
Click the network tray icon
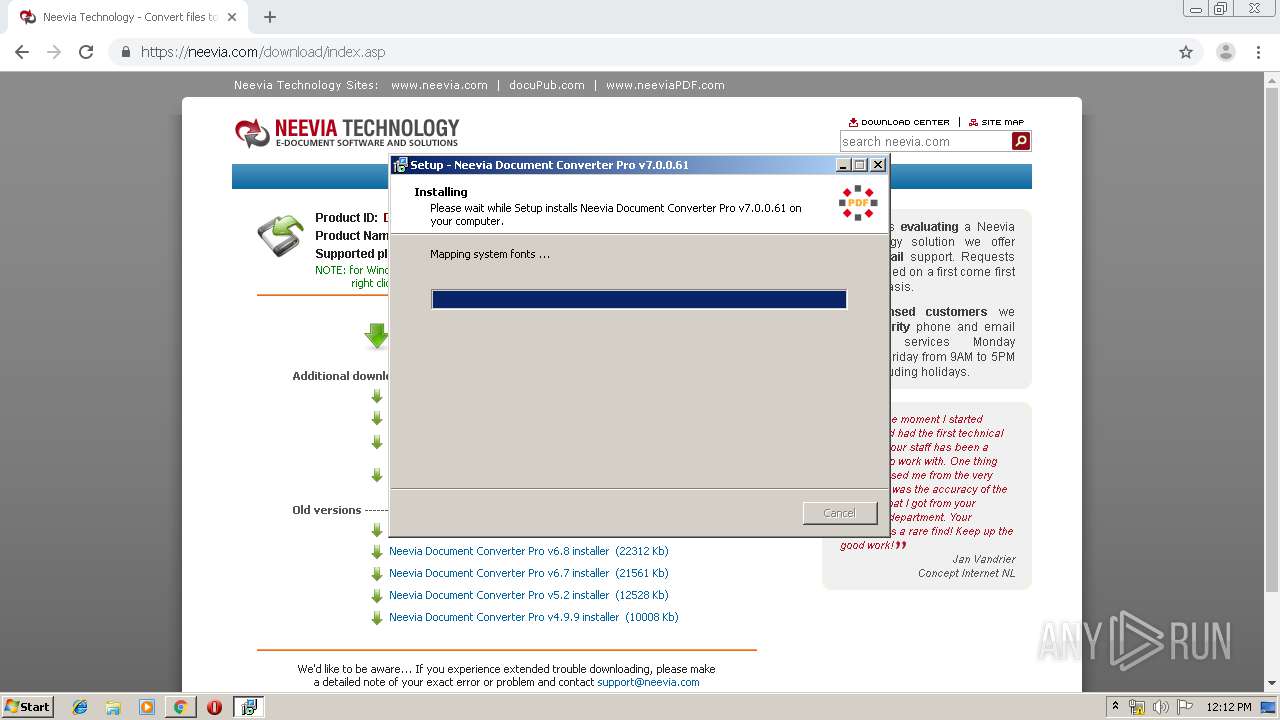pos(1137,707)
